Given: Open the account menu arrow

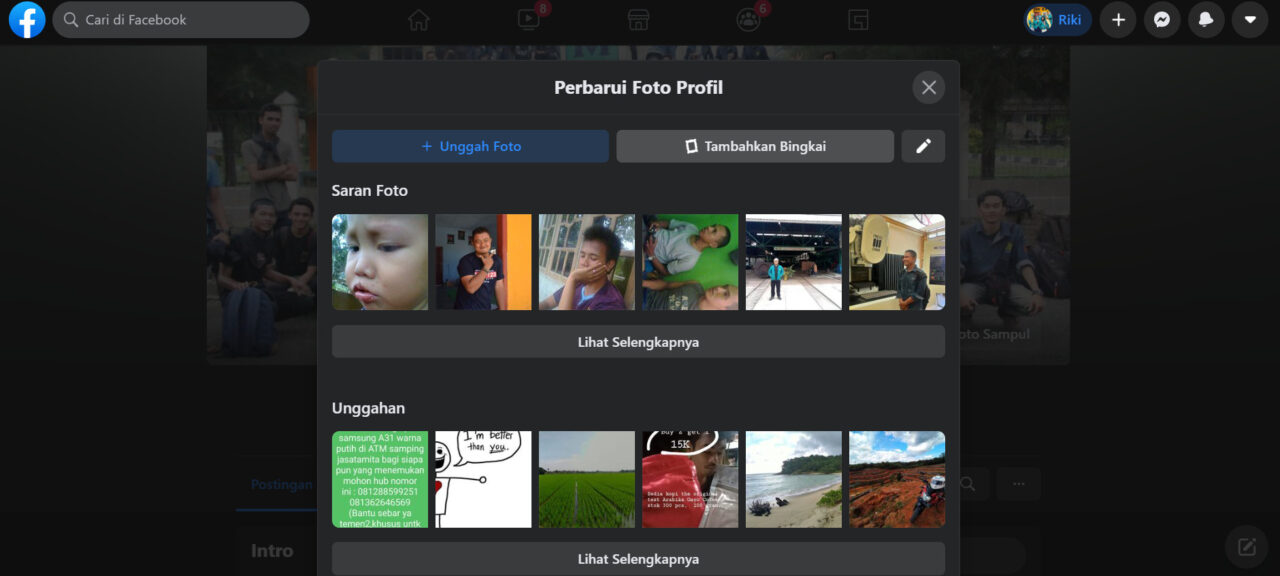Looking at the screenshot, I should [1250, 19].
